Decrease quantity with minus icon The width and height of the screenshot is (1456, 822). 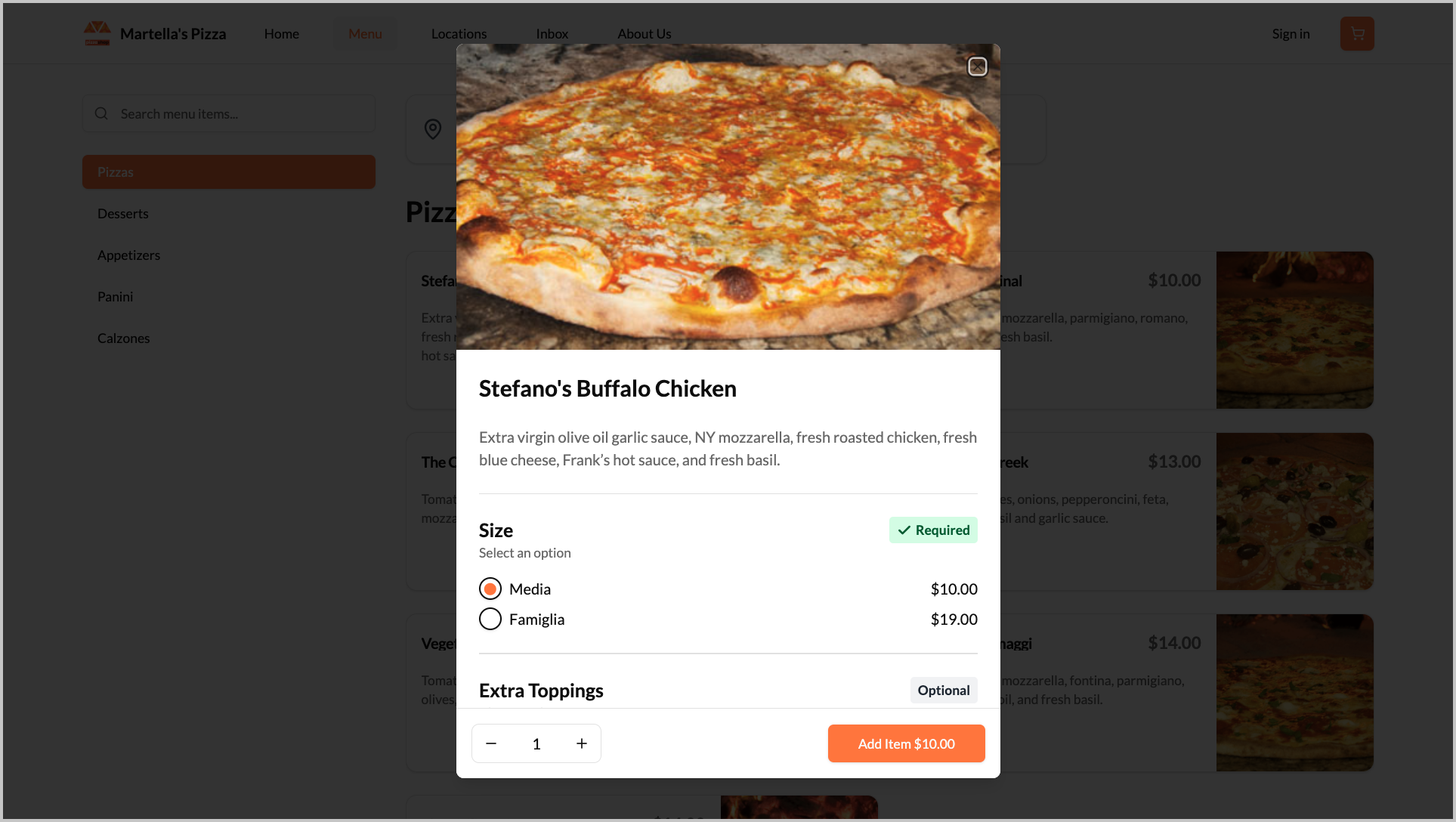(491, 743)
